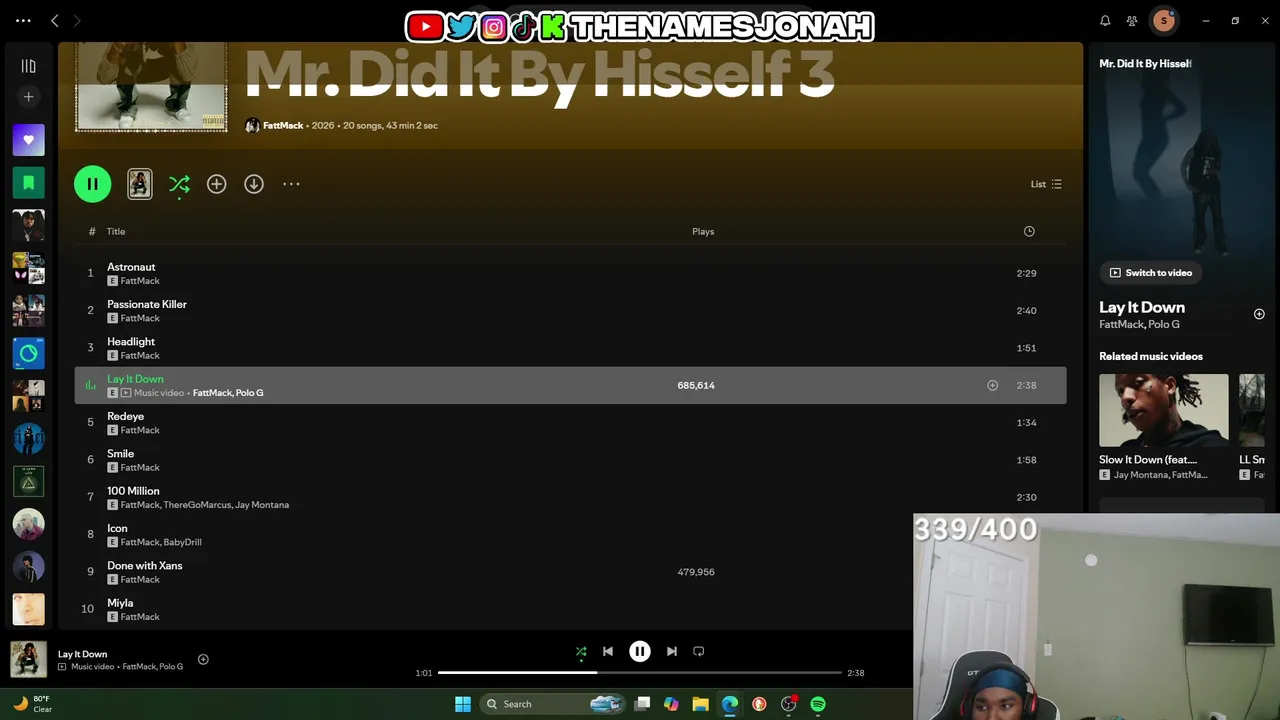Go back to the previous page
This screenshot has height=720, width=1280.
pyautogui.click(x=55, y=20)
